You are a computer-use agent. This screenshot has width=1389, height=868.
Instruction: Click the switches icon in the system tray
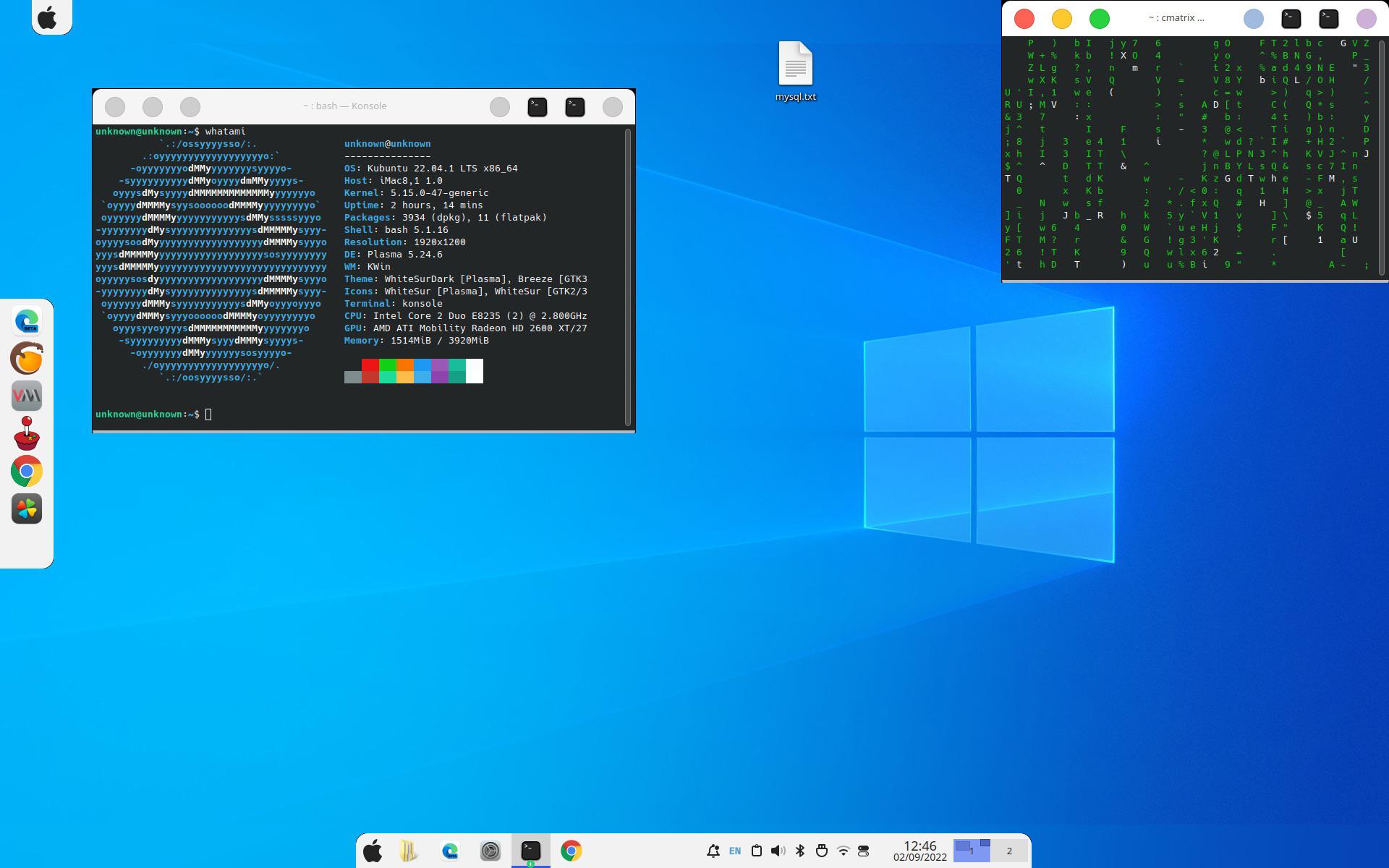(x=864, y=851)
